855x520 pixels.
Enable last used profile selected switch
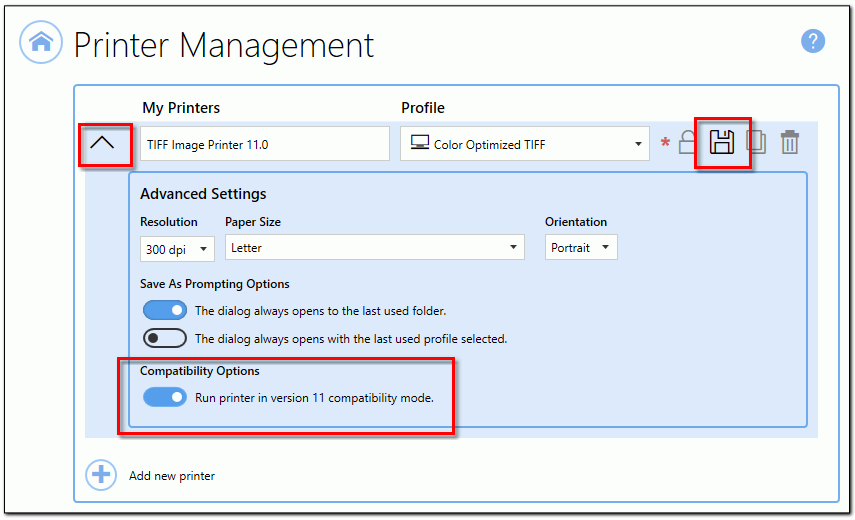[165, 338]
